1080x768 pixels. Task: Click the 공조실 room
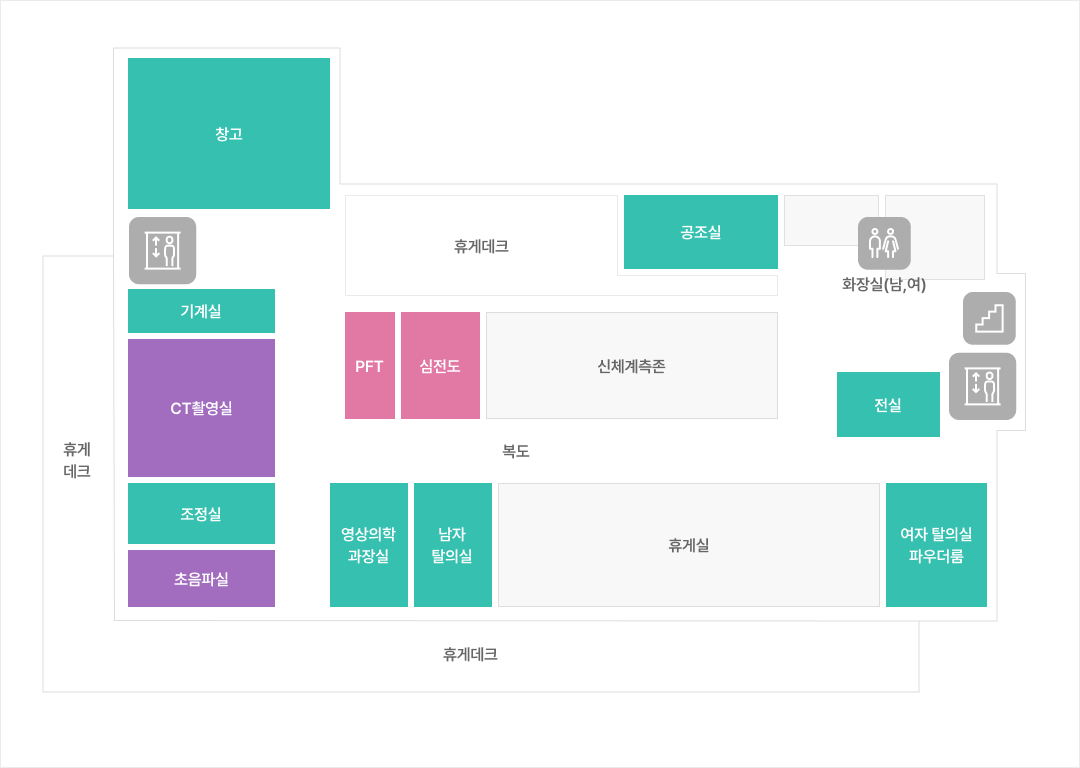pyautogui.click(x=701, y=232)
